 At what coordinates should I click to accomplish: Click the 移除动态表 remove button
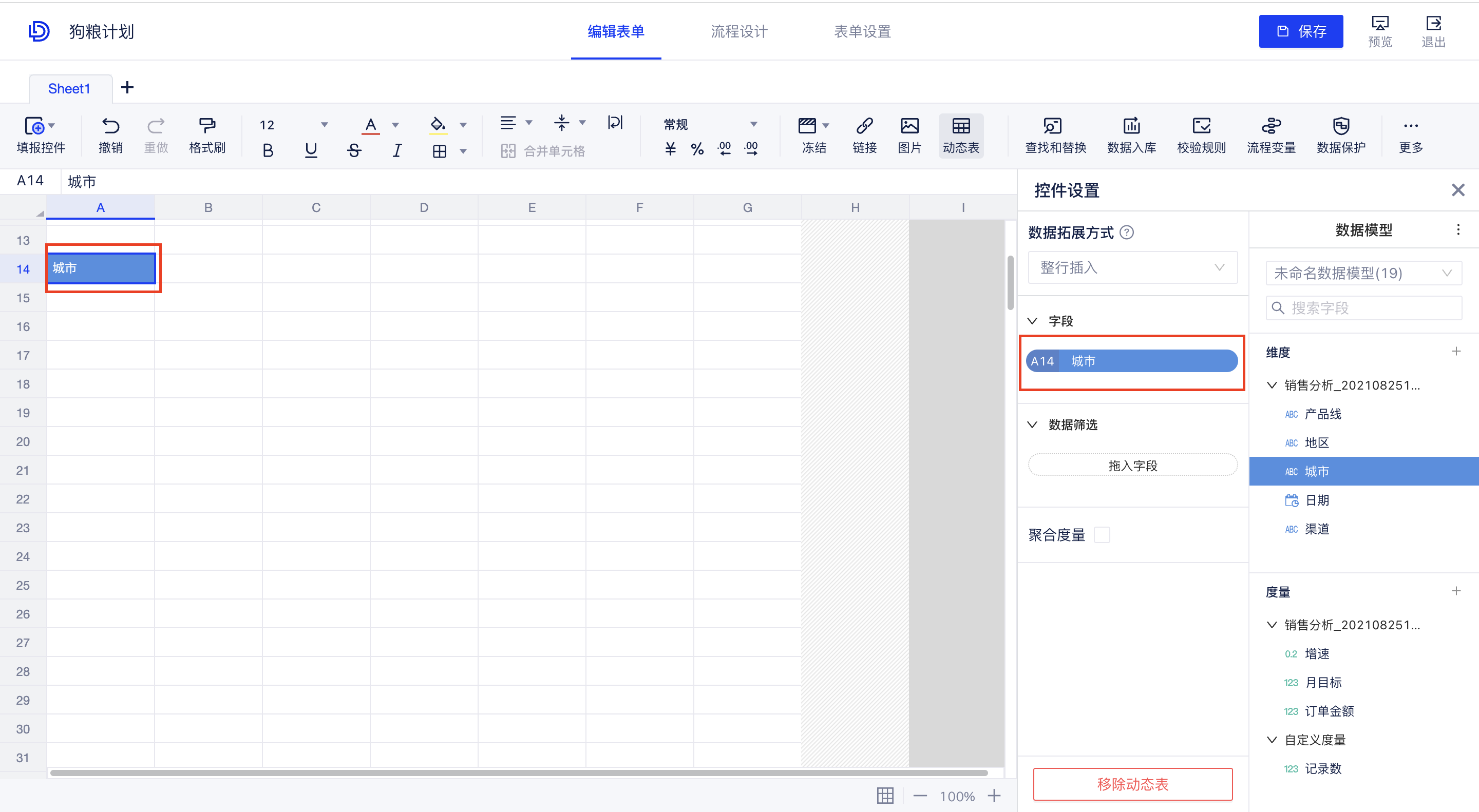(1132, 784)
